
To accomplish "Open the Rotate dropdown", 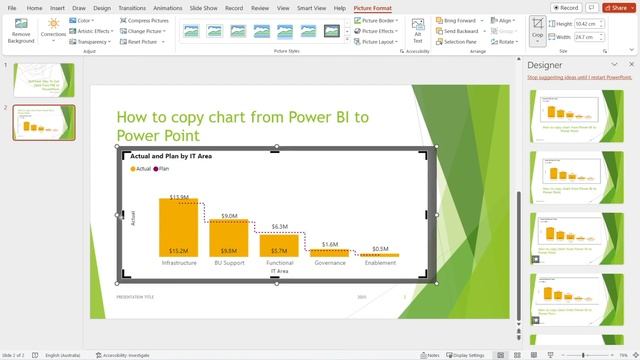I will (504, 42).
